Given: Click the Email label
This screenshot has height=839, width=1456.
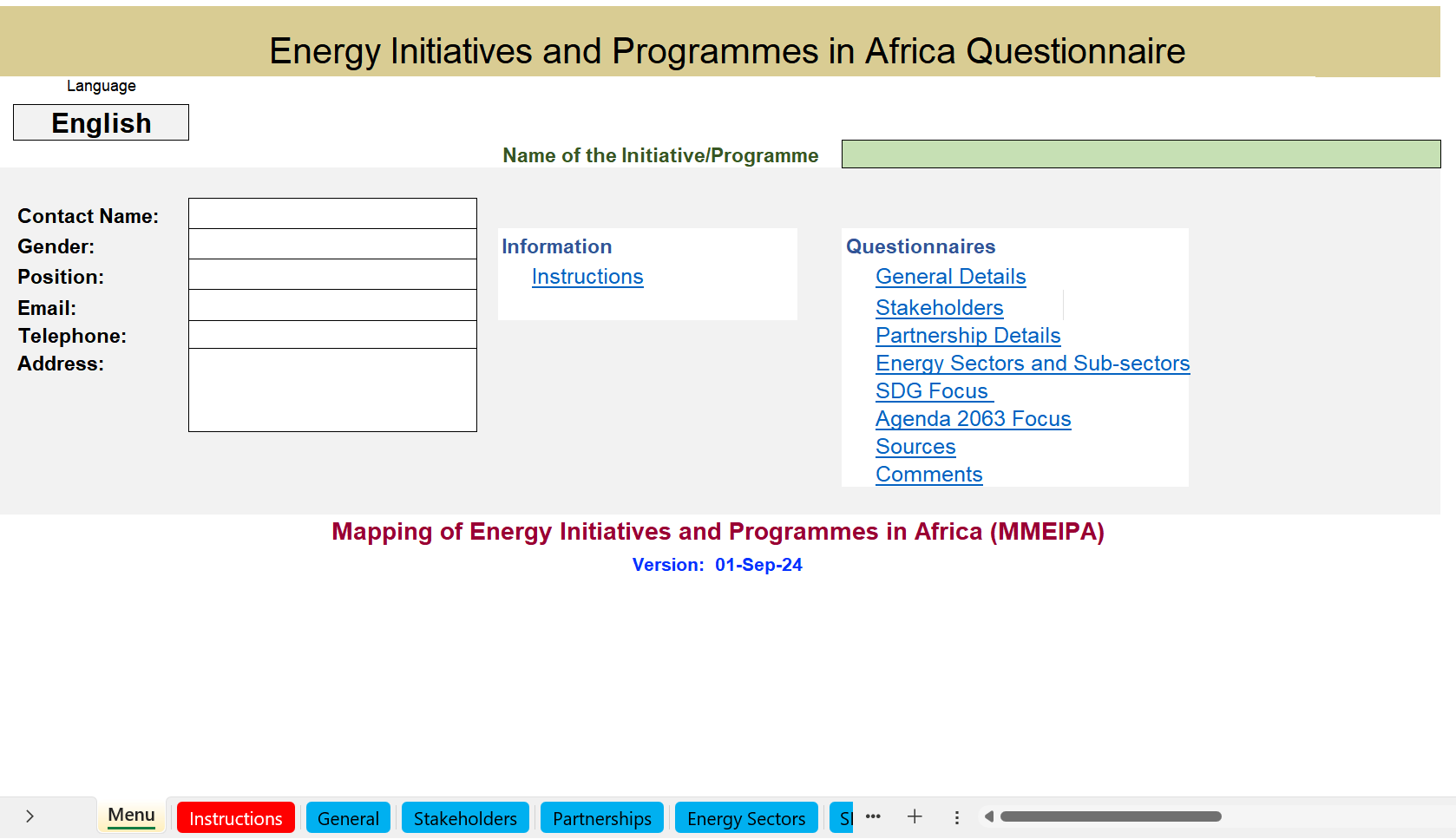Looking at the screenshot, I should point(47,308).
